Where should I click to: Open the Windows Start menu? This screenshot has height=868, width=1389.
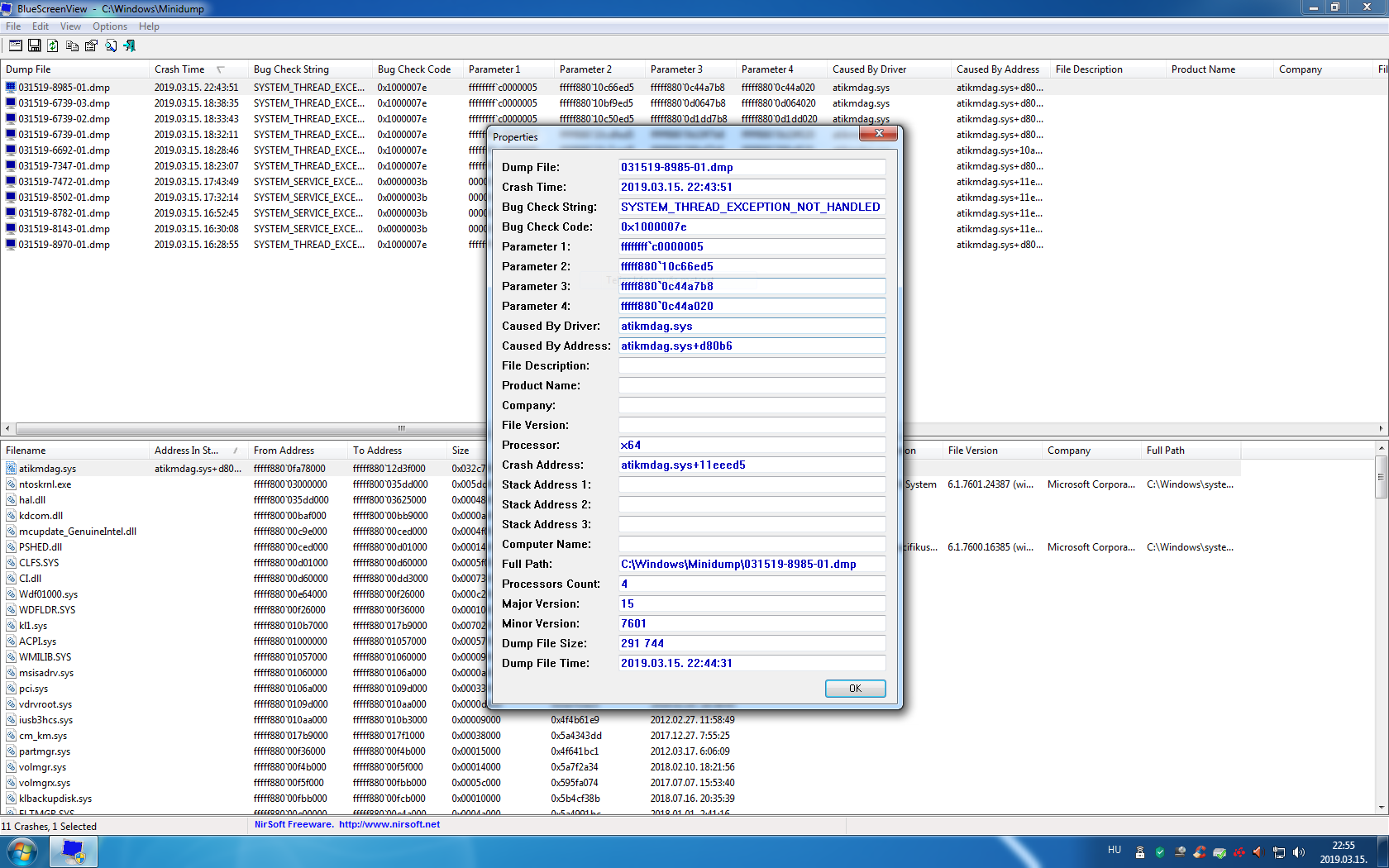pyautogui.click(x=22, y=851)
